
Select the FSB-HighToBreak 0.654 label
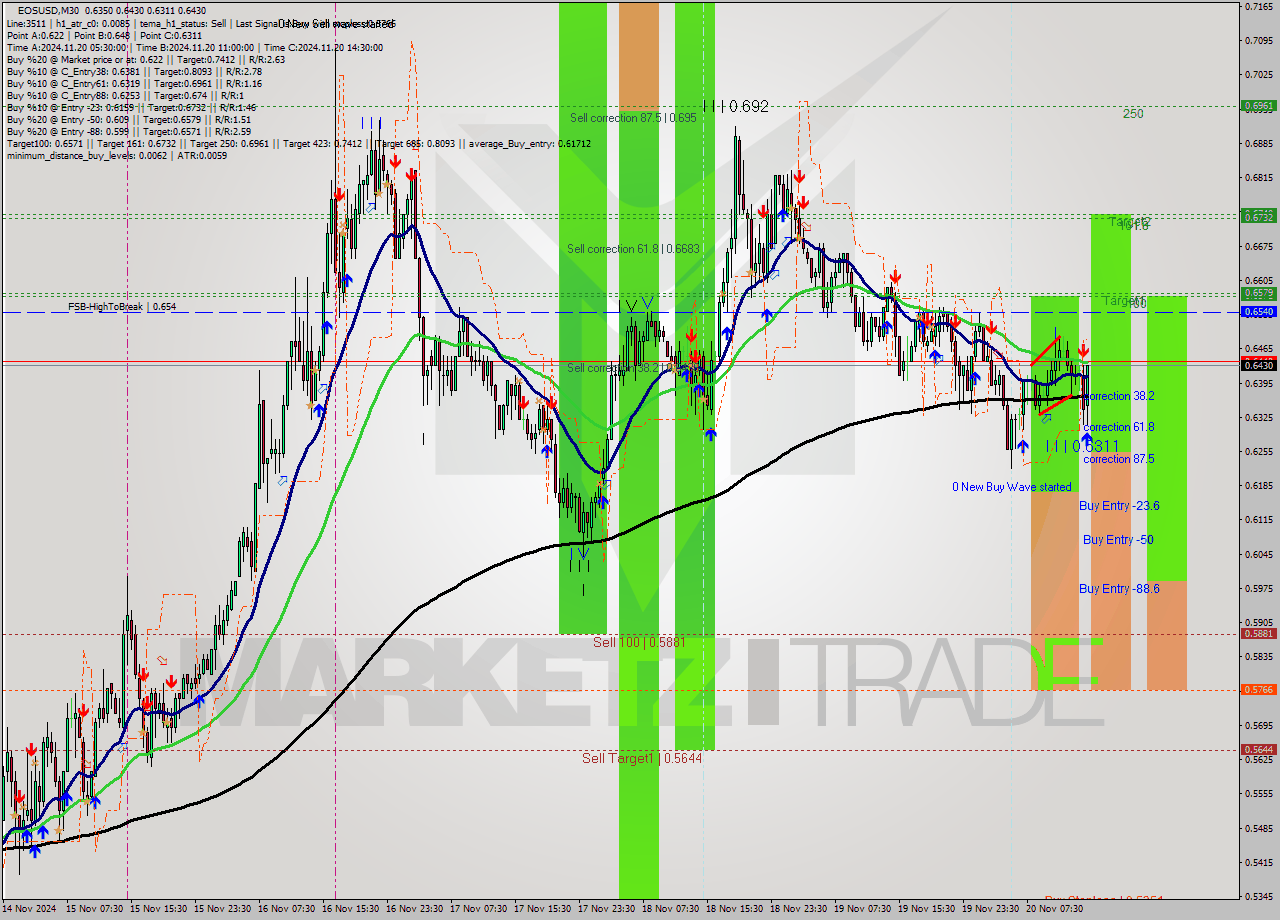coord(122,307)
